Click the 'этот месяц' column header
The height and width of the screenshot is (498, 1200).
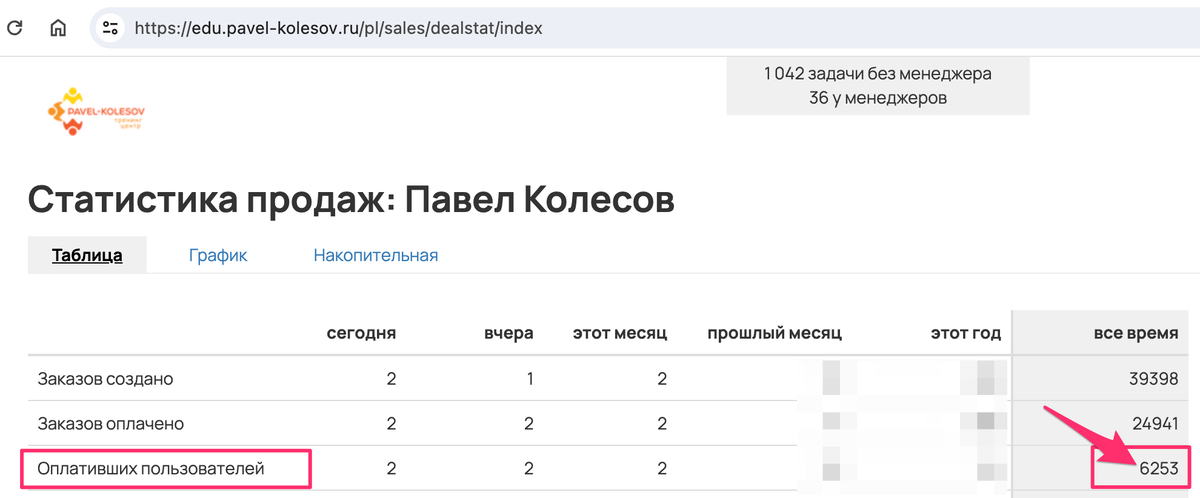620,333
